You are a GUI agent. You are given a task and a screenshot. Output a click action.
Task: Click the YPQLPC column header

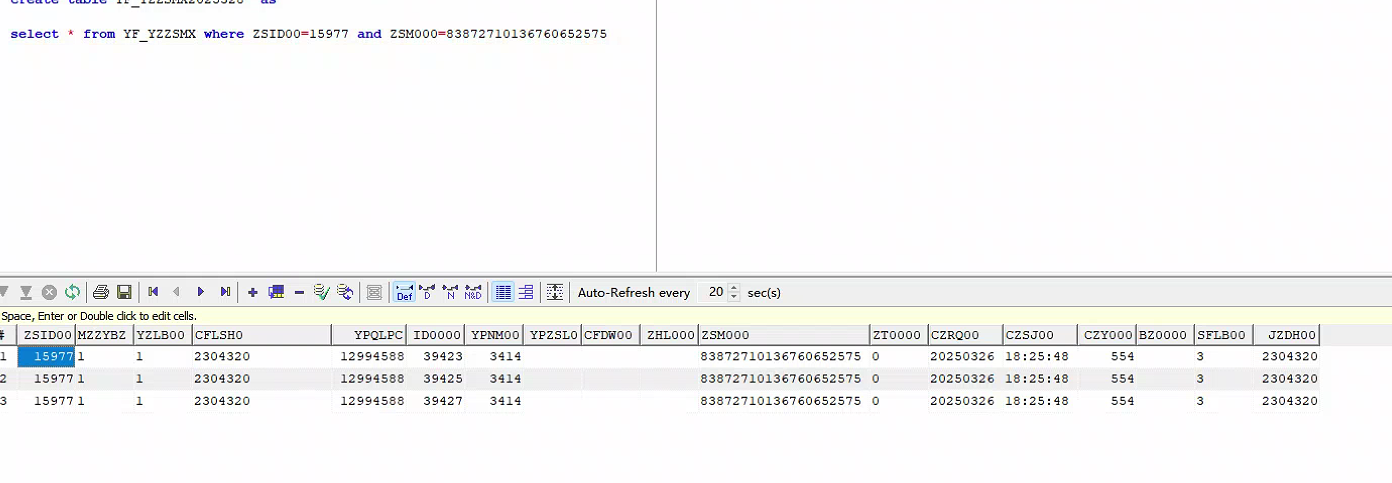(x=370, y=335)
